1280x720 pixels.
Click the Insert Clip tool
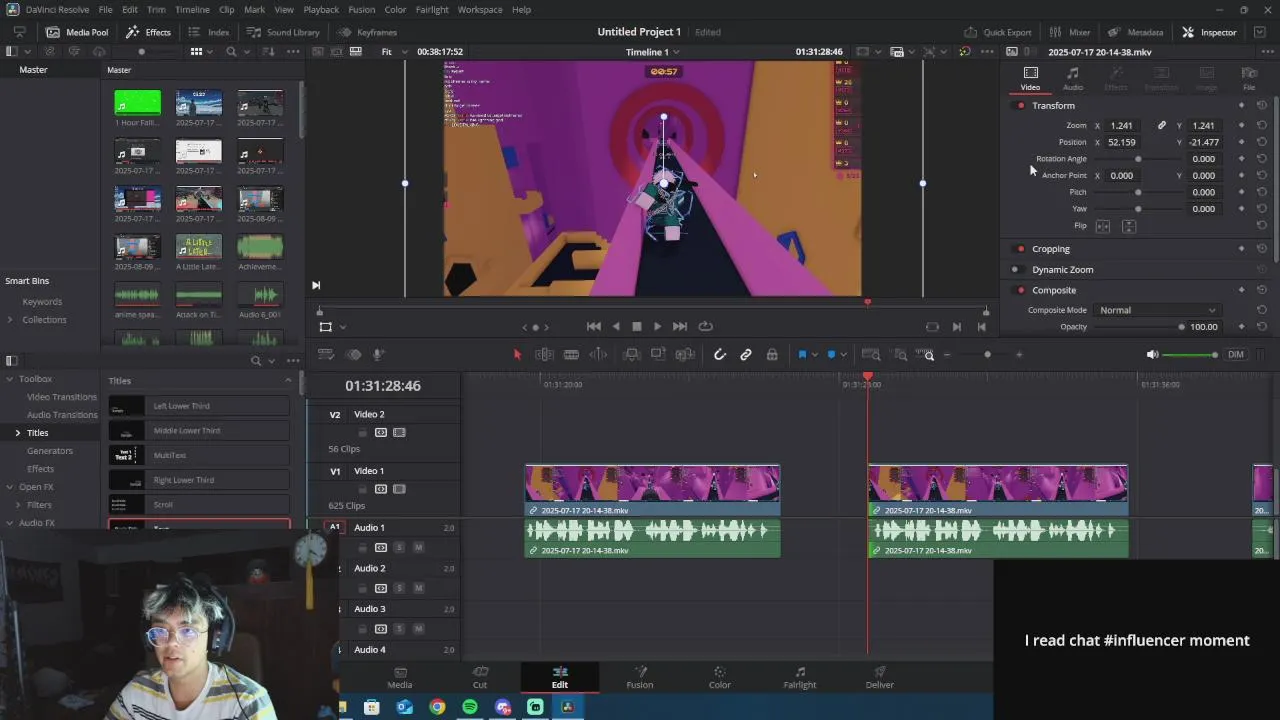[632, 355]
